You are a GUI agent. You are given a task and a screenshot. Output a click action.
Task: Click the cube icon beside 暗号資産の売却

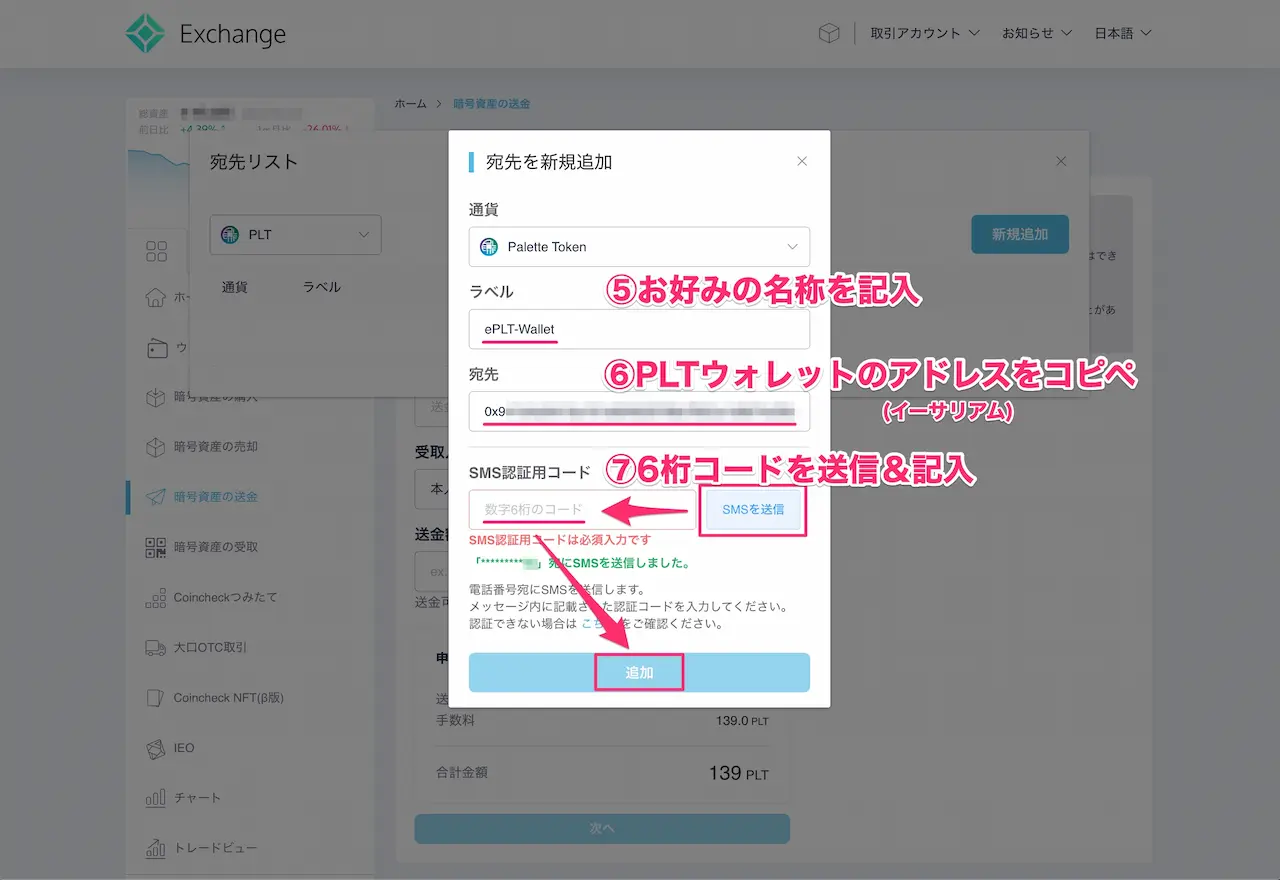pyautogui.click(x=155, y=447)
